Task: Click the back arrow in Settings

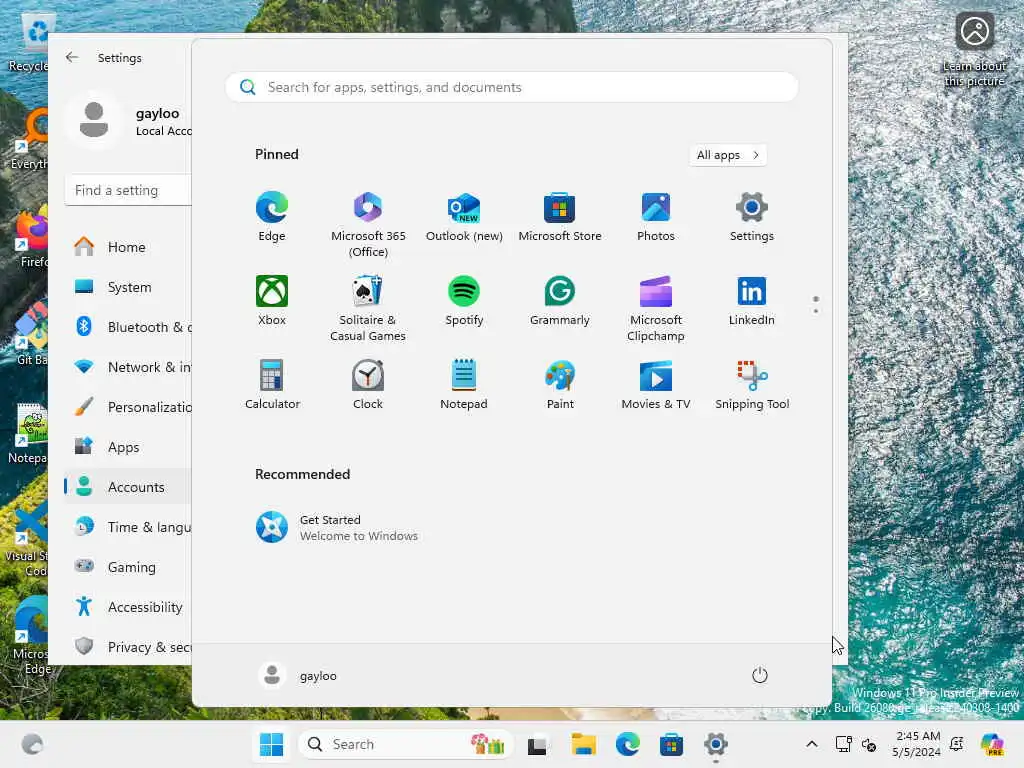Action: point(72,57)
